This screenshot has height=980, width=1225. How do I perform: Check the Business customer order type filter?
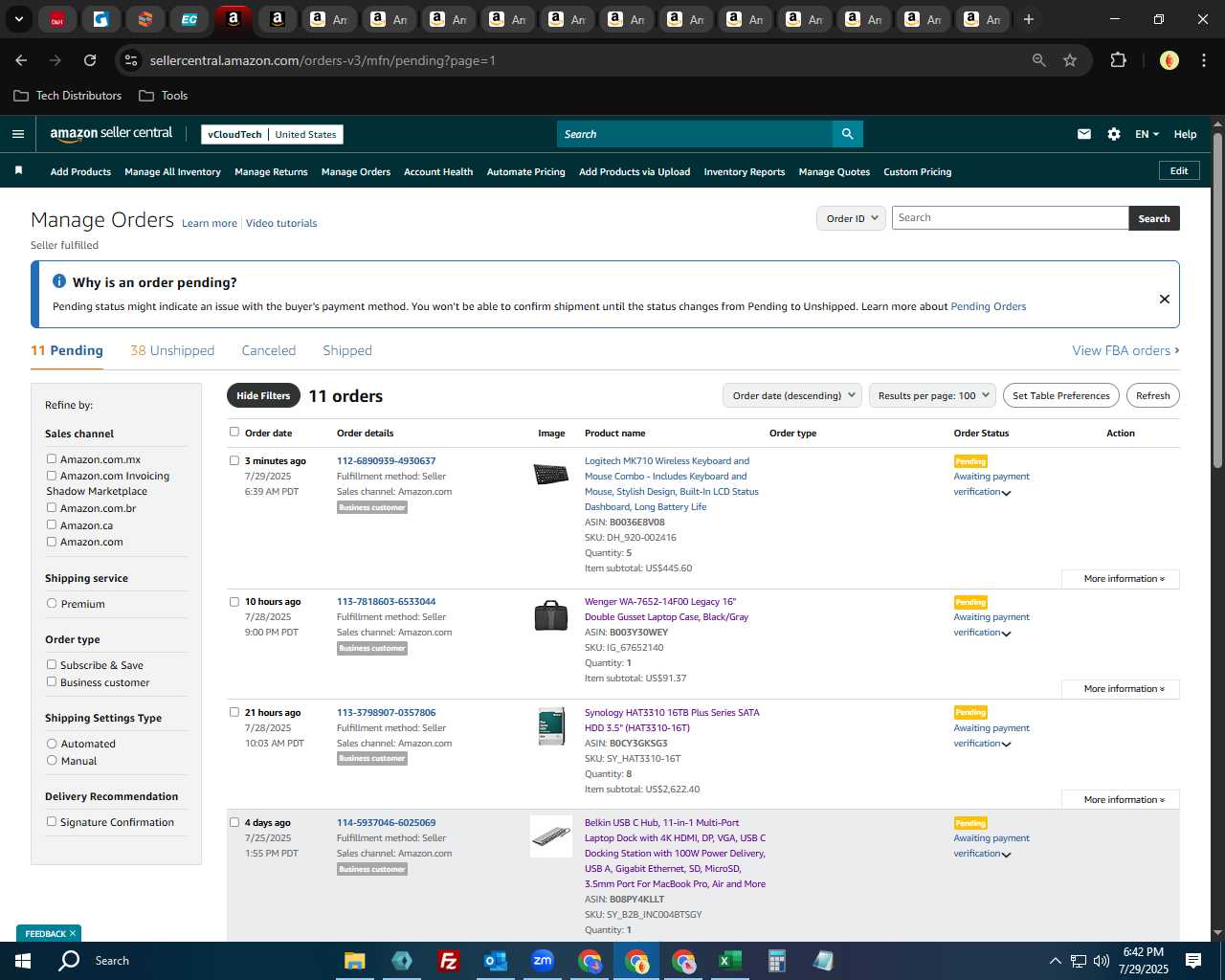[52, 682]
